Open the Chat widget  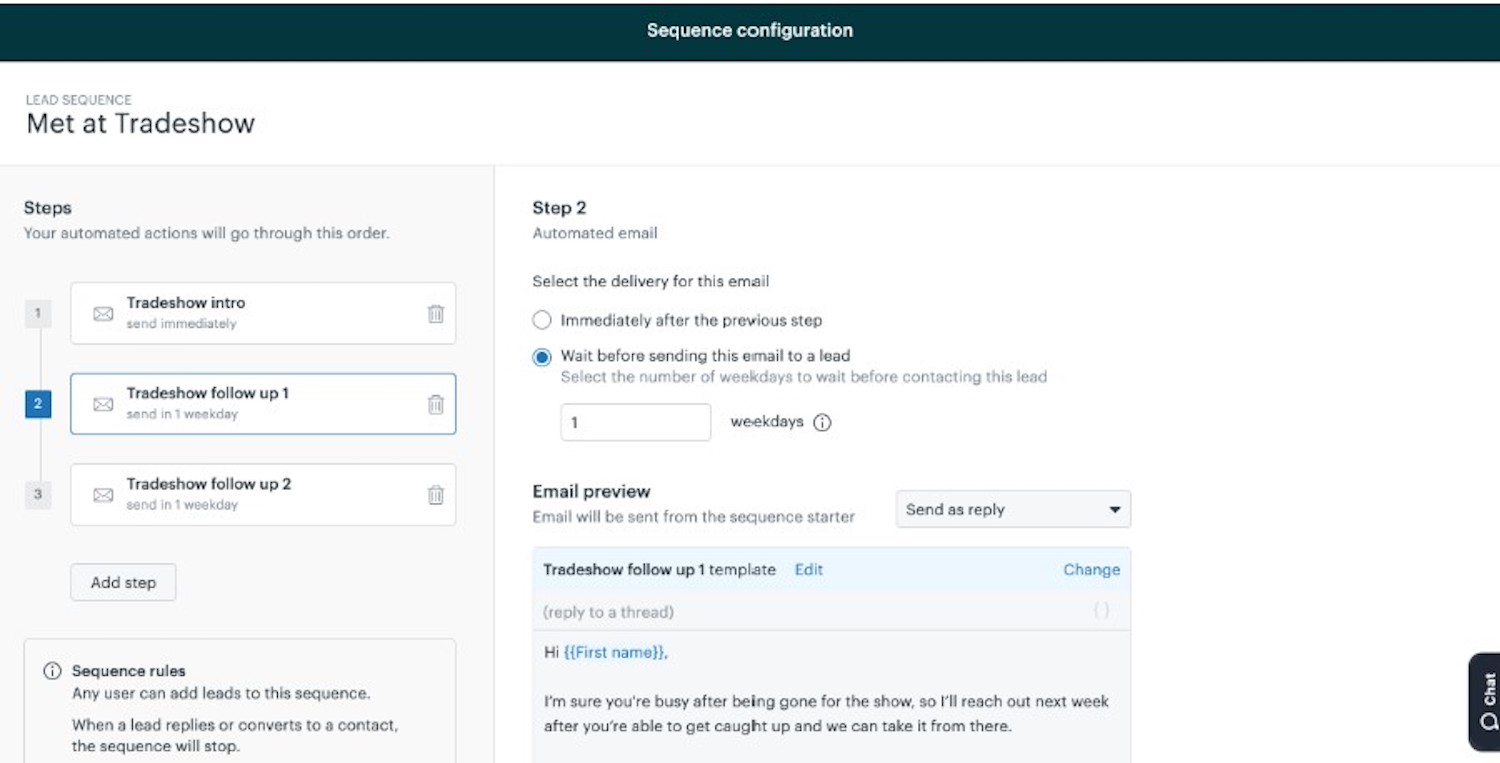point(1485,702)
